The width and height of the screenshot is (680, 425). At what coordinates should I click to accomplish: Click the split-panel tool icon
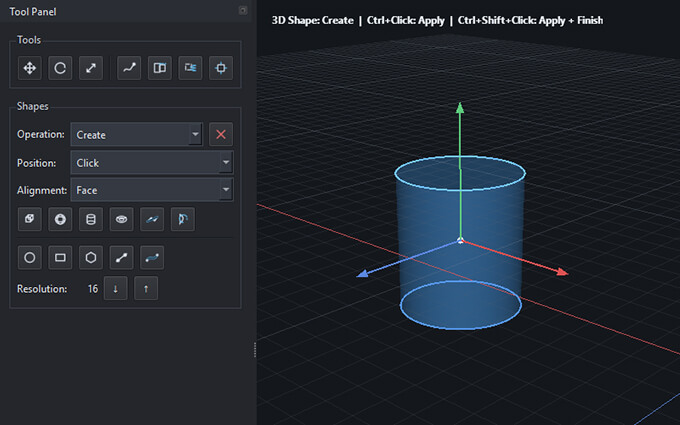click(x=158, y=68)
